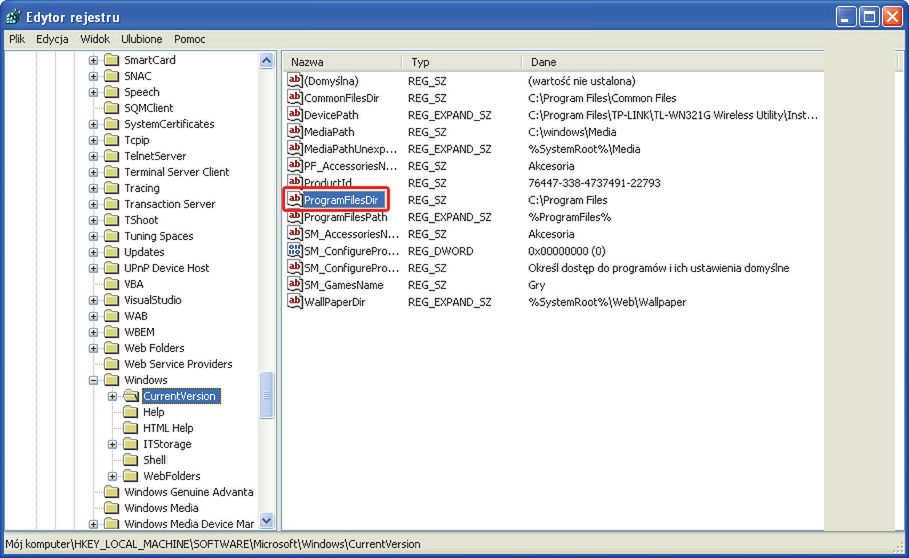Viewport: 909px width, 558px height.
Task: Click the Terminal Server Client folder icon
Action: click(111, 172)
